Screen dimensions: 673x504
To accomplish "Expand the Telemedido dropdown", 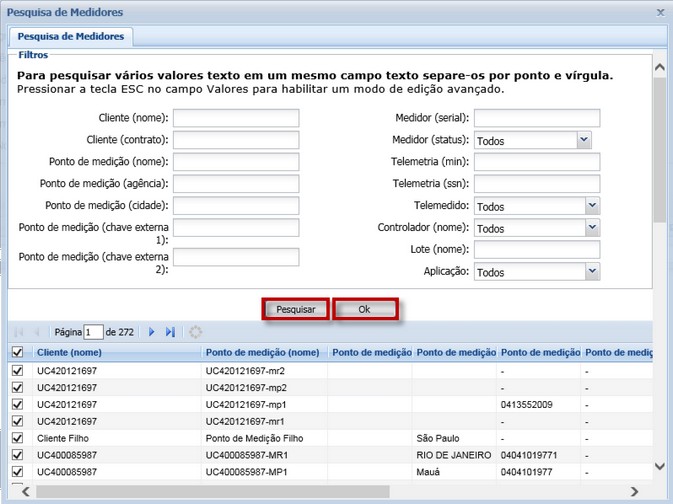I will pyautogui.click(x=592, y=206).
